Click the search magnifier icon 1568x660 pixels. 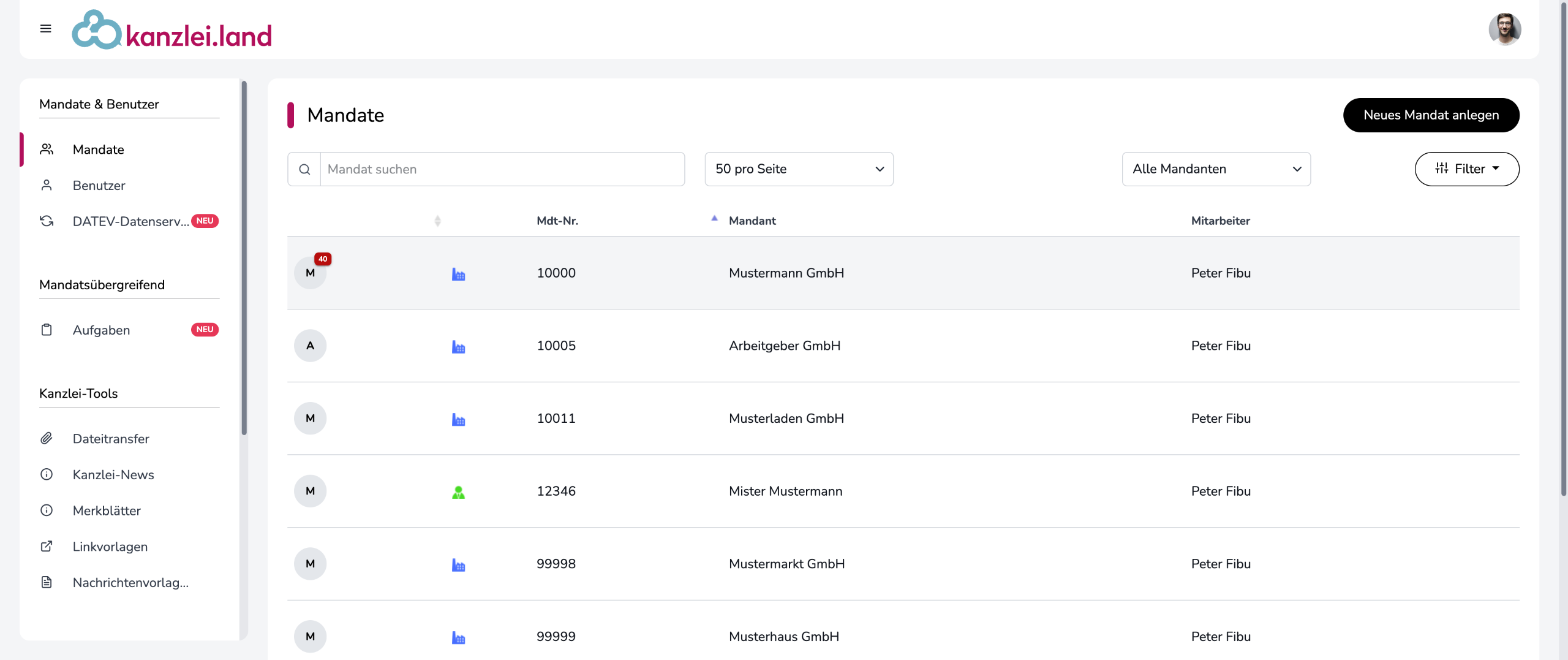pyautogui.click(x=304, y=169)
